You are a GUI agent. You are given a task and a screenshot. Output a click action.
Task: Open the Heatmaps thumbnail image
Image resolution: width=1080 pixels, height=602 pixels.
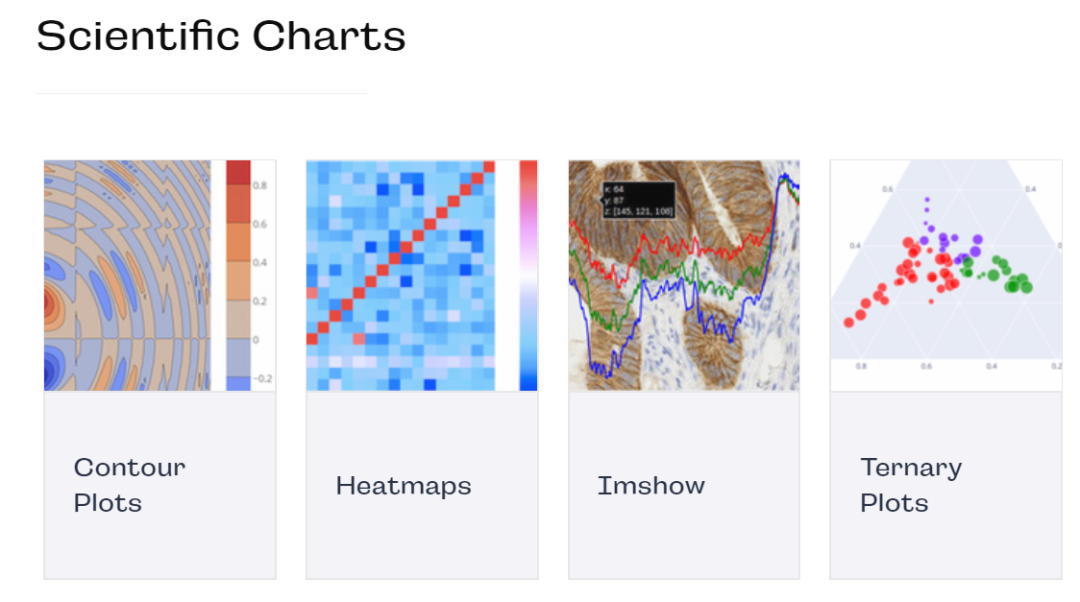pos(422,276)
